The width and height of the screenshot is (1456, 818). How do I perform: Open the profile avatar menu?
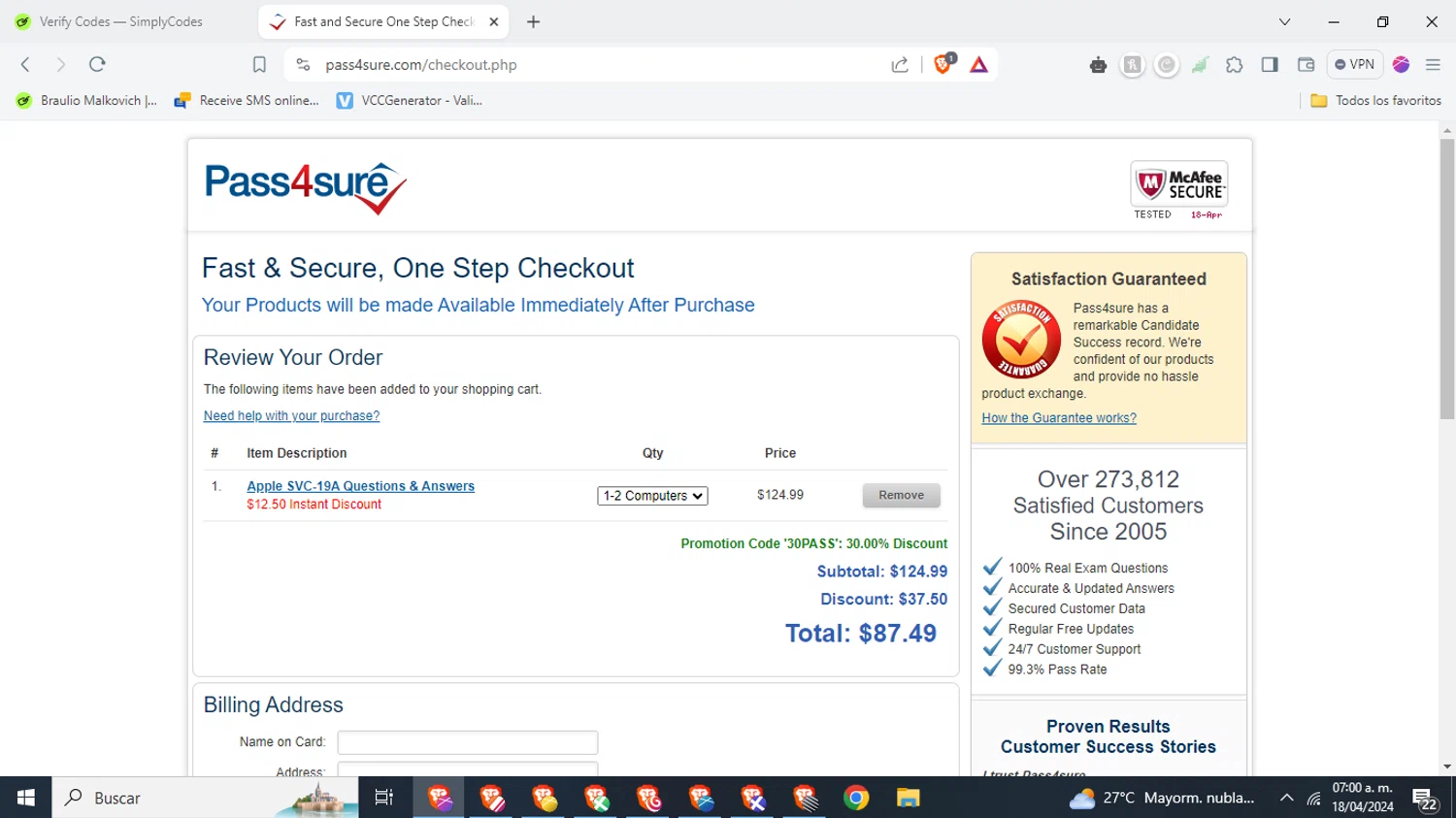[x=1401, y=65]
